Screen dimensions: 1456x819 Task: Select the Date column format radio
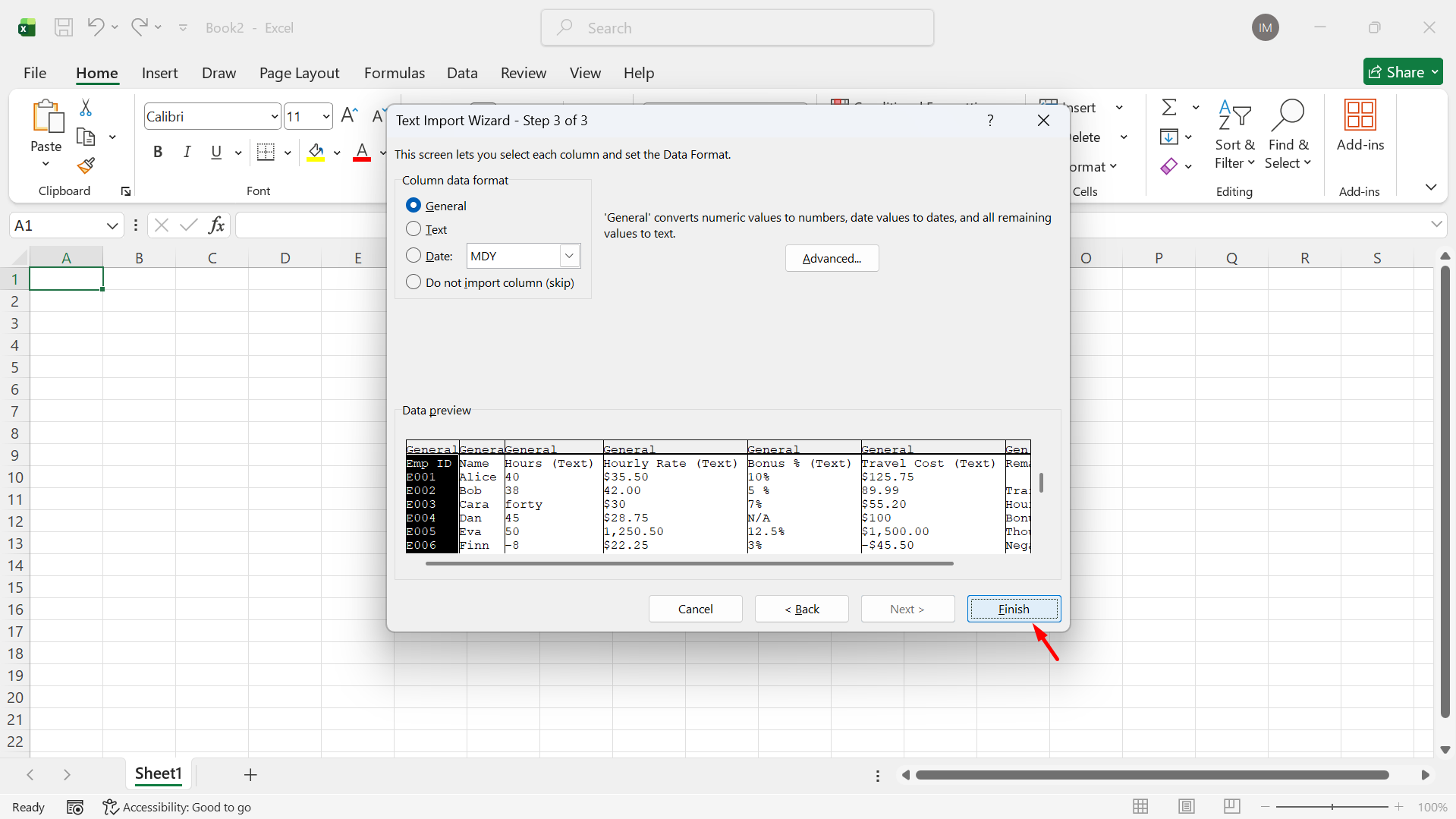click(414, 256)
